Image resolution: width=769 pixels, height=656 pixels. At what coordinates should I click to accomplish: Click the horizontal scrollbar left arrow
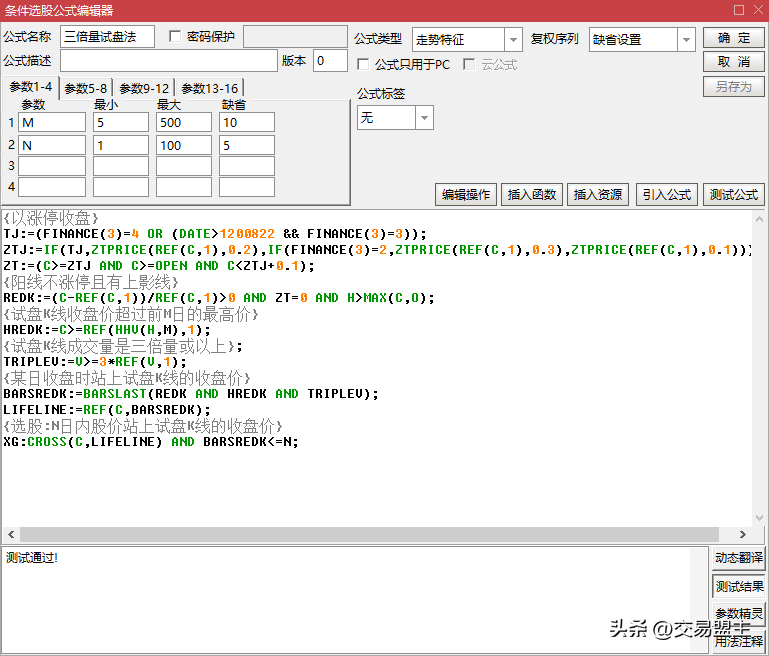point(11,534)
